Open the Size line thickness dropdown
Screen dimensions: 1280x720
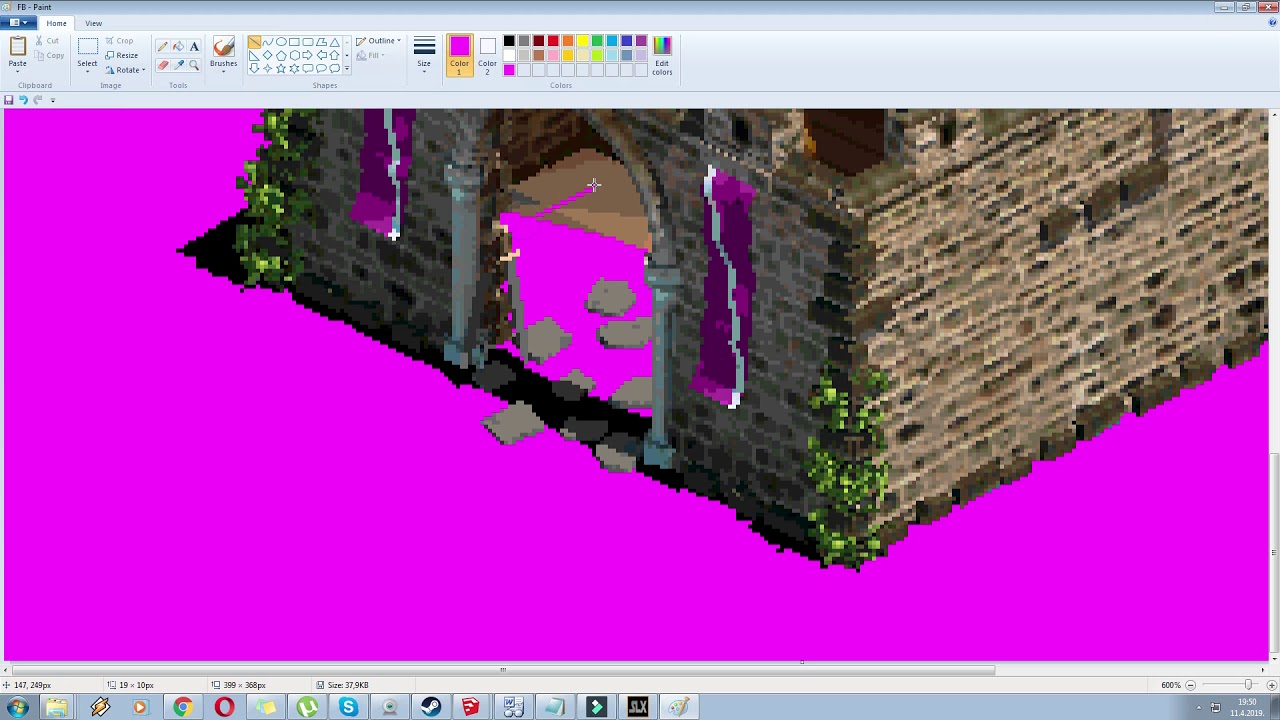pos(424,56)
